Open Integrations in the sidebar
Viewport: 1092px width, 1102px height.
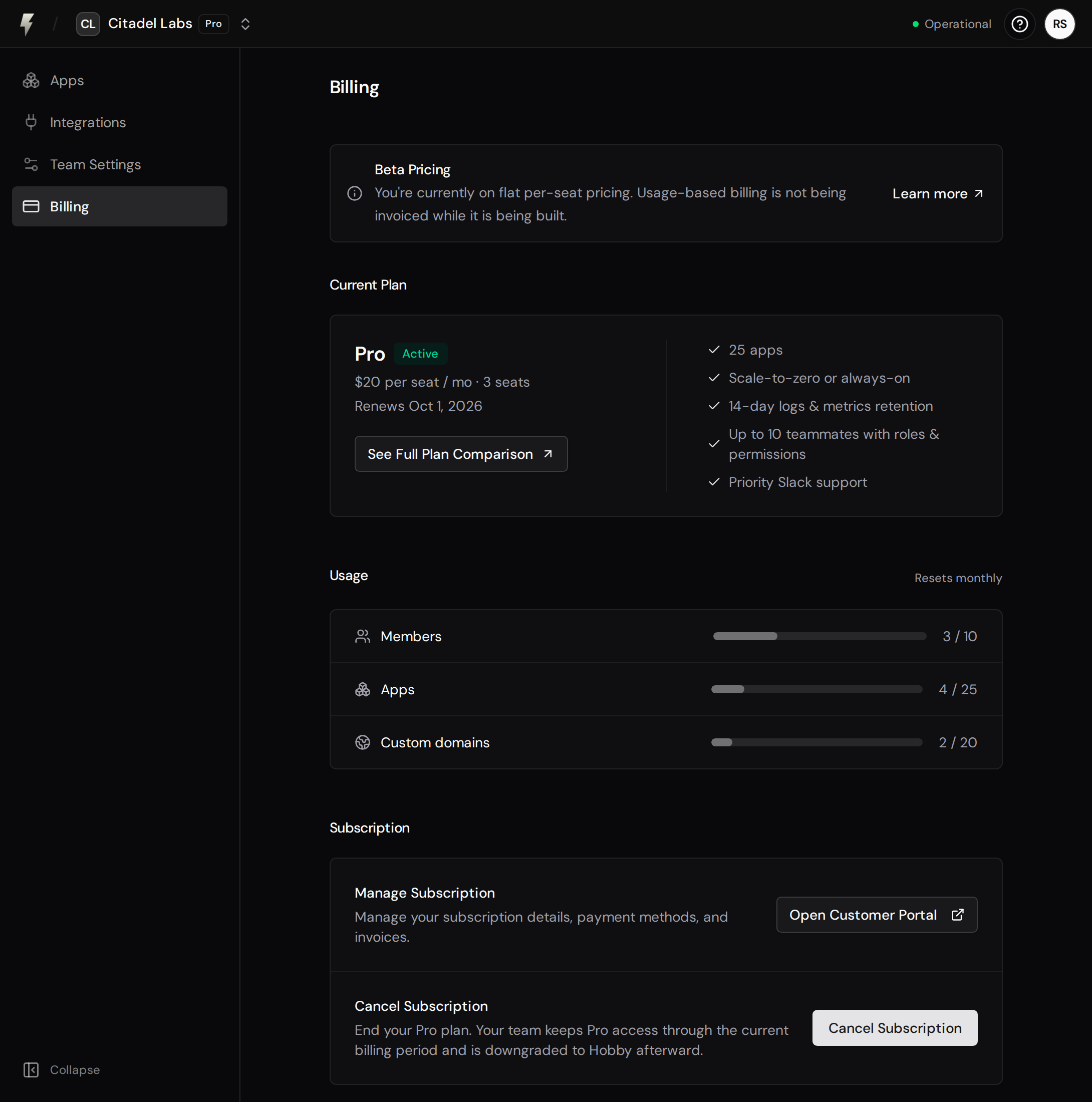[120, 122]
